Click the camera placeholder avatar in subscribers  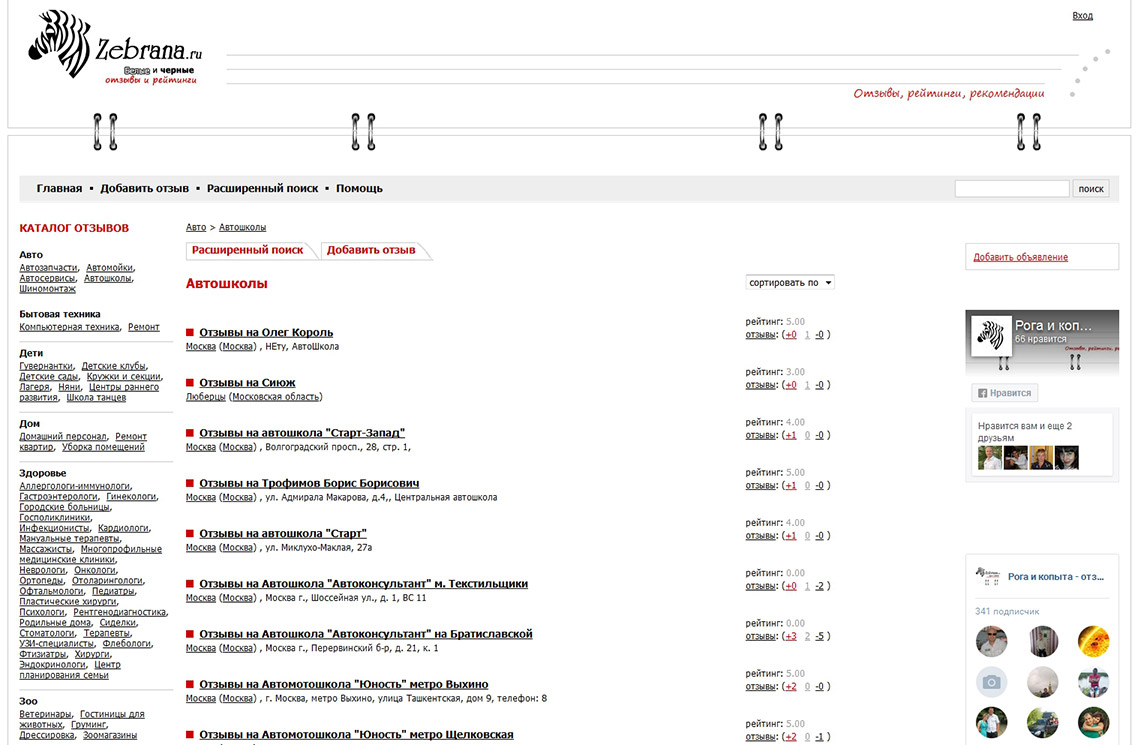point(991,682)
